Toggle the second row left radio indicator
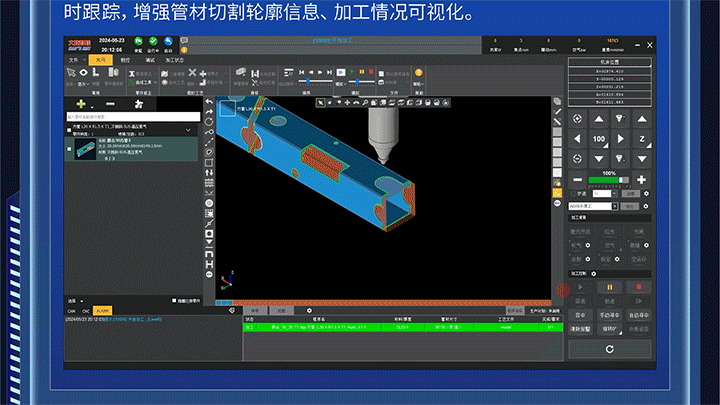 click(x=587, y=259)
